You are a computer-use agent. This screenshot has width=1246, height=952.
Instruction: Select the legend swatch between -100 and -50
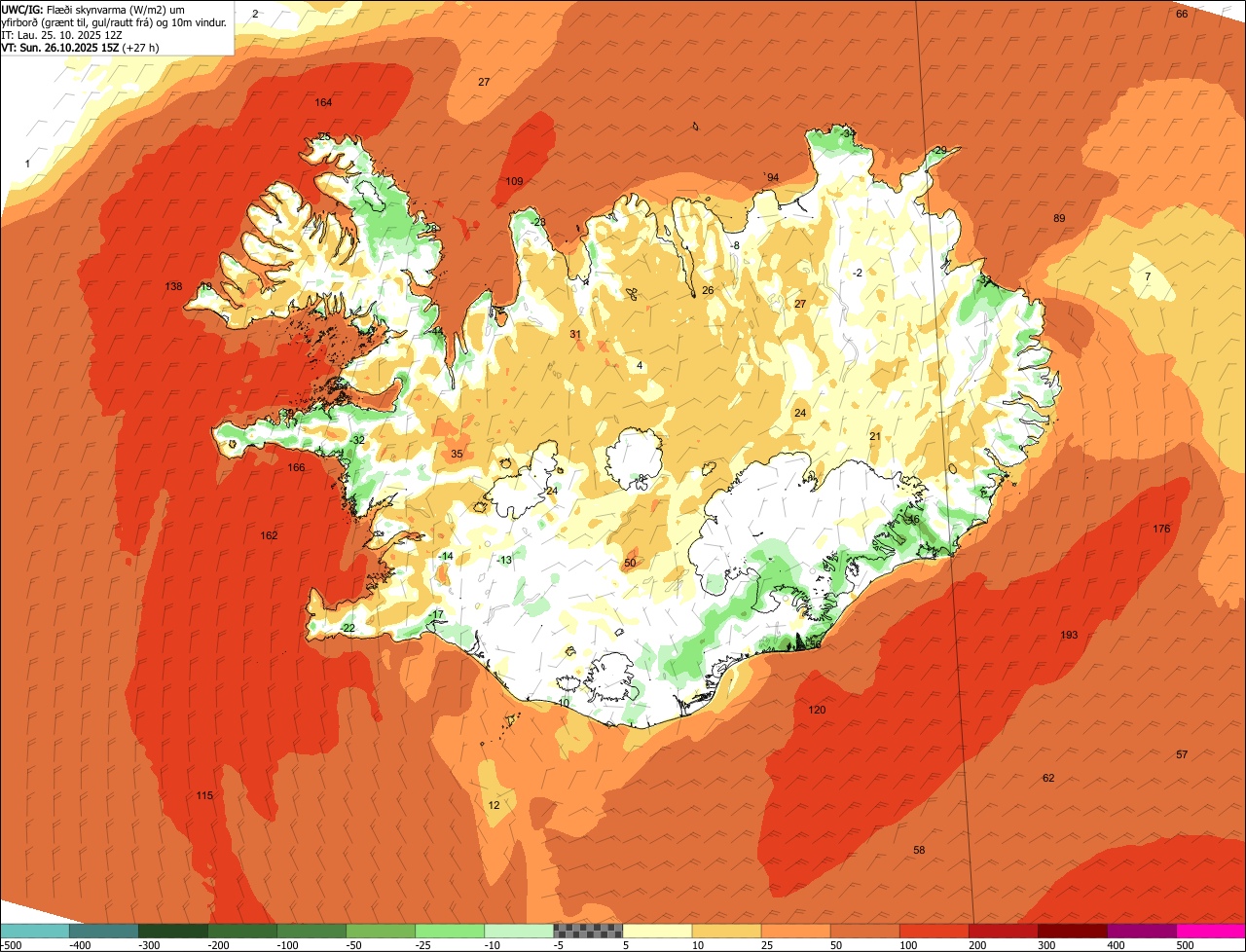311,931
